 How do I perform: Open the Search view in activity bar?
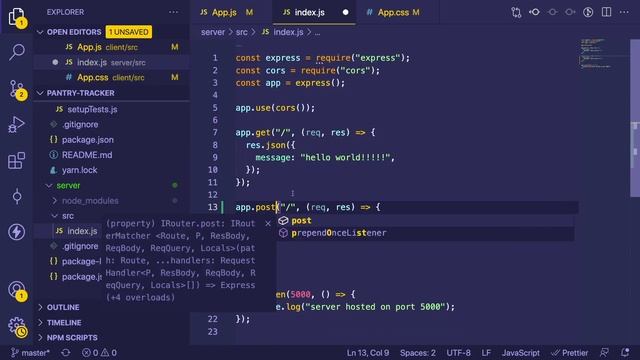pyautogui.click(x=17, y=52)
